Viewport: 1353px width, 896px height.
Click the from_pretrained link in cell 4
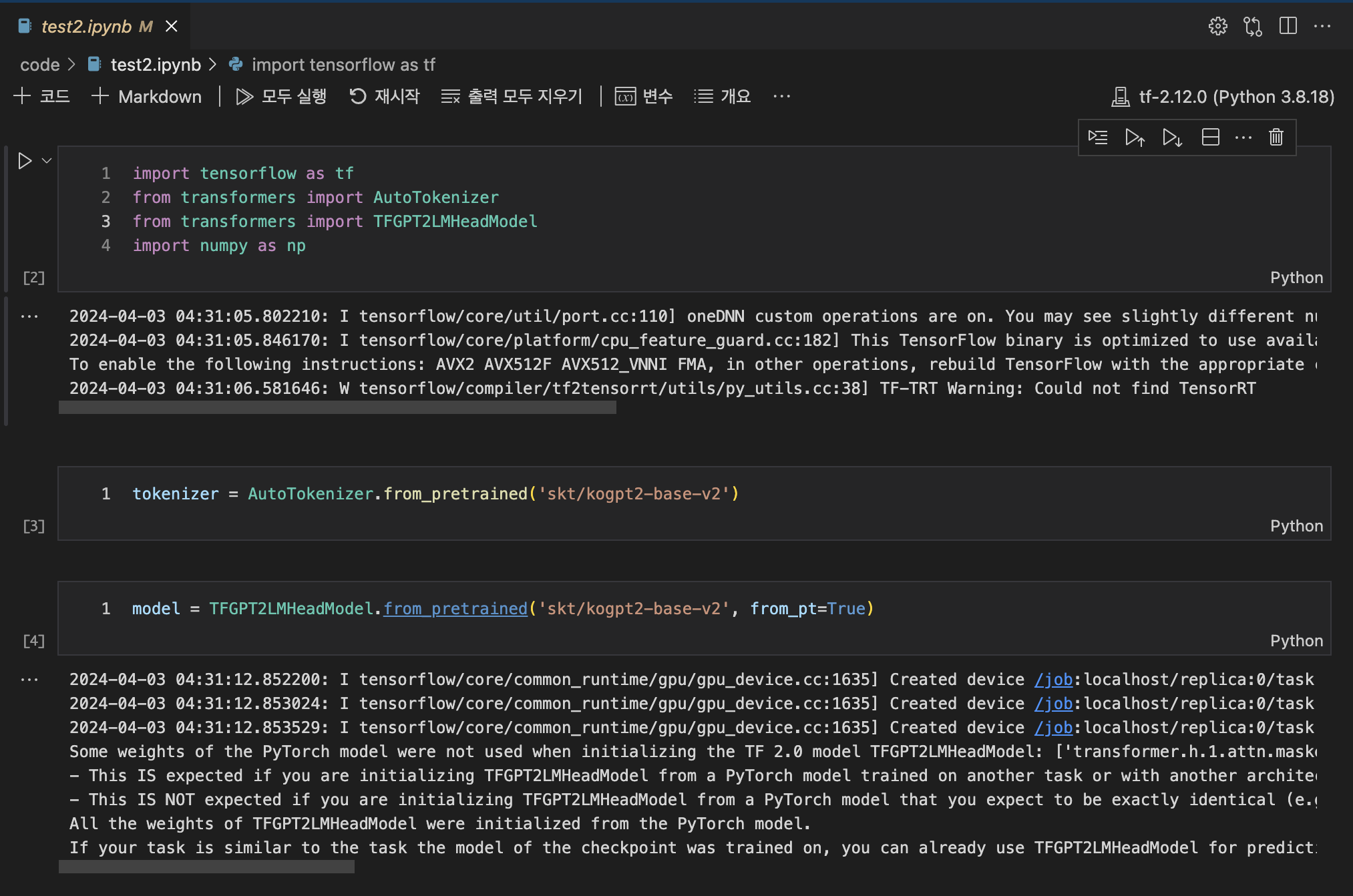click(455, 608)
